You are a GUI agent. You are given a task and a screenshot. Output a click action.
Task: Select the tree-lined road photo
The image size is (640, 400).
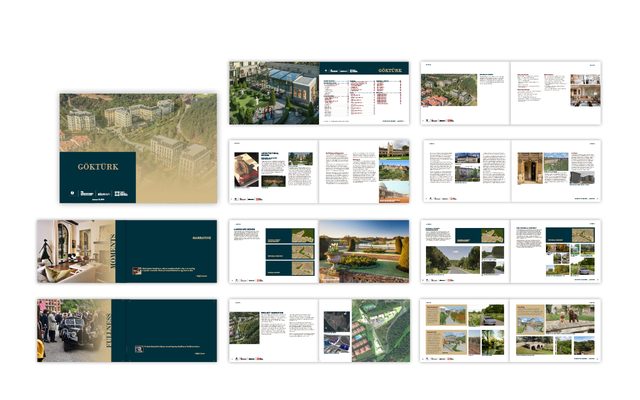click(x=453, y=260)
